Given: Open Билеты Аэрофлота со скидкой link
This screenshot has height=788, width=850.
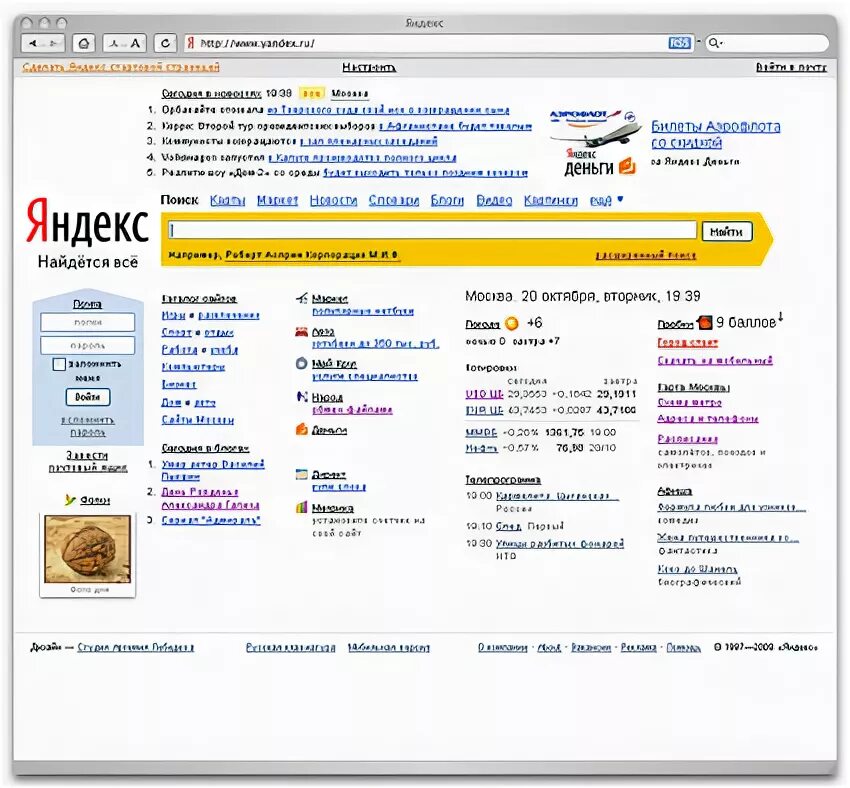Looking at the screenshot, I should click(715, 134).
